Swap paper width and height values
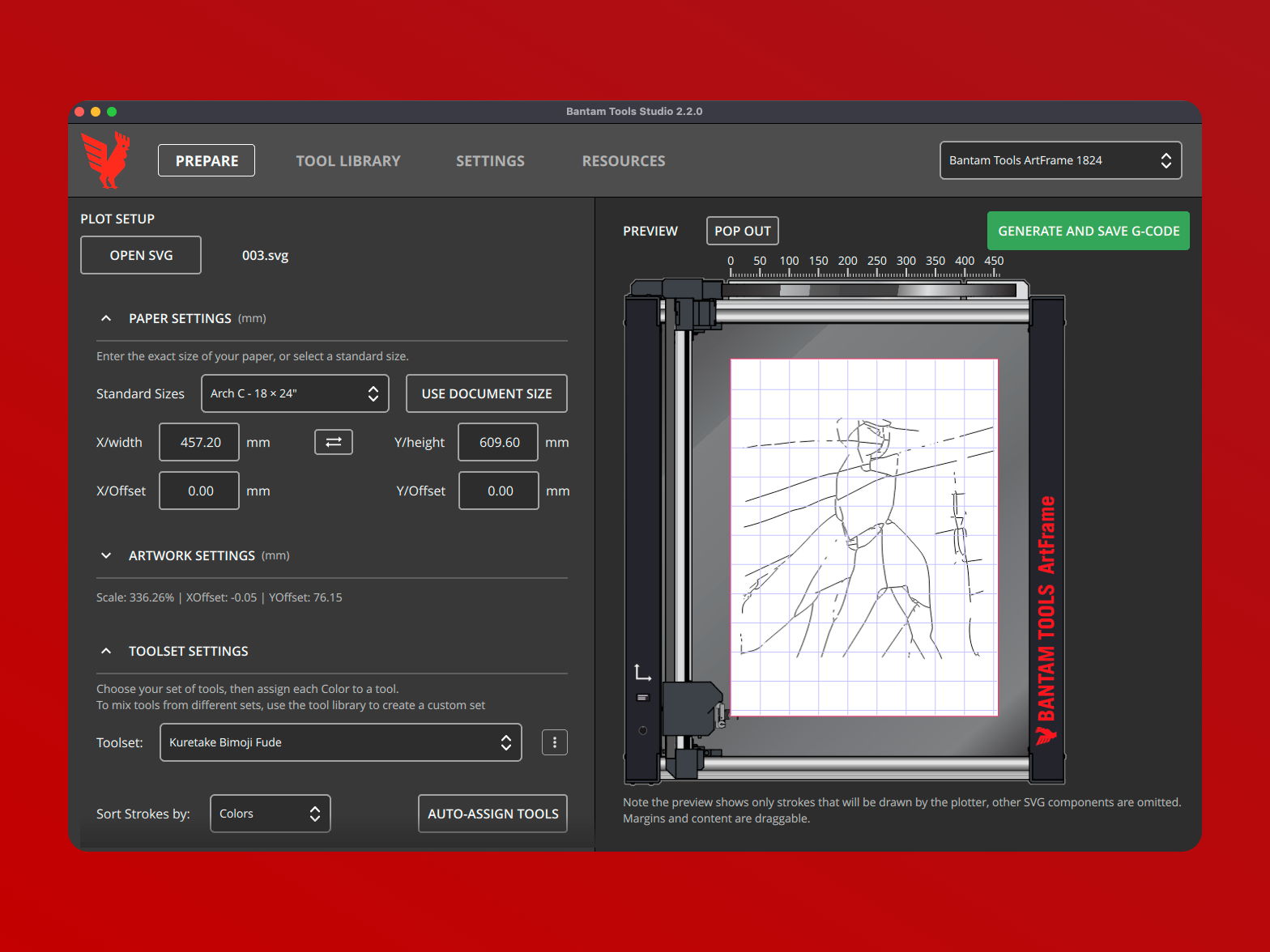Viewport: 1270px width, 952px height. (333, 442)
